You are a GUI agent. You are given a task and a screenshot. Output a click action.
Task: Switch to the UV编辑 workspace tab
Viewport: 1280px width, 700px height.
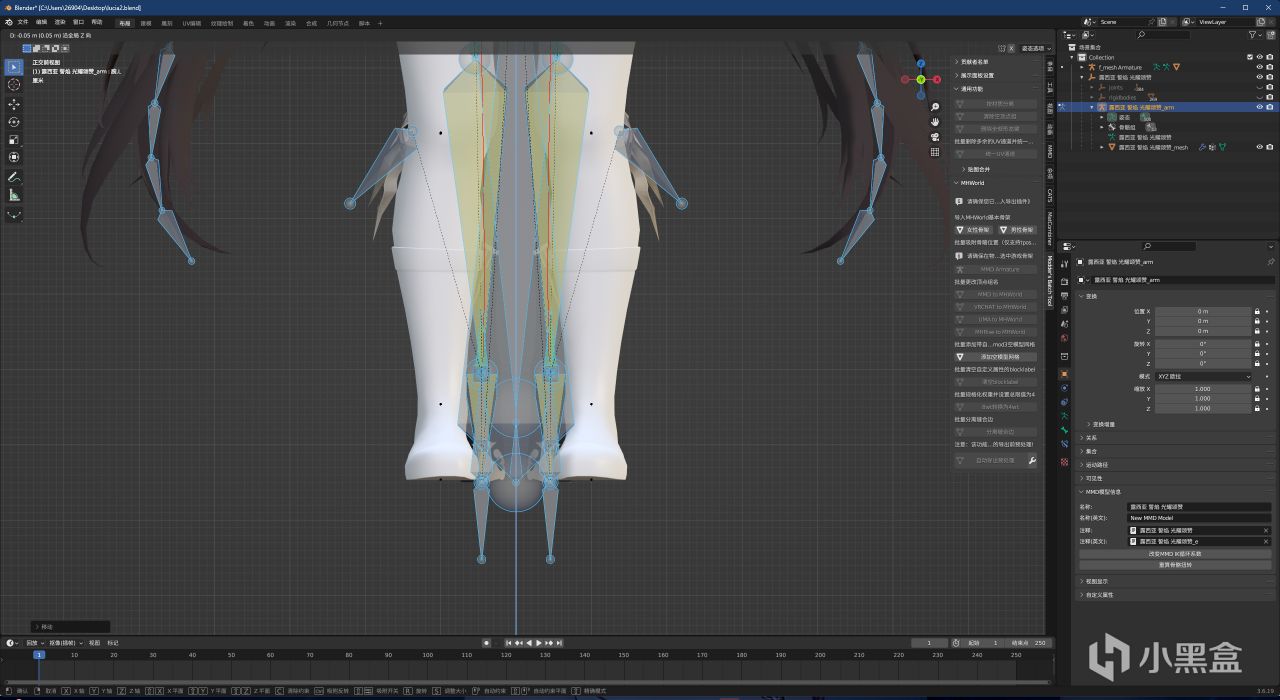click(191, 22)
